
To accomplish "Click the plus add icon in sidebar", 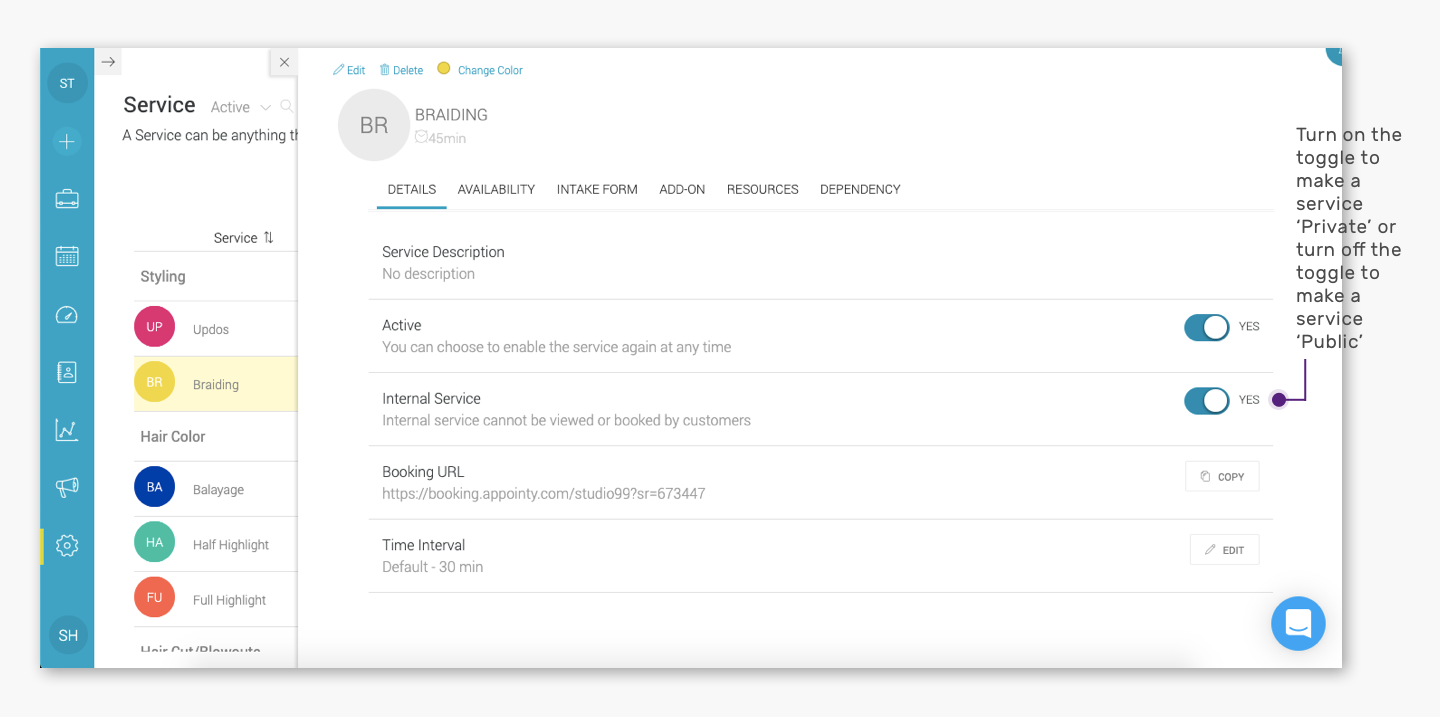I will click(x=67, y=142).
